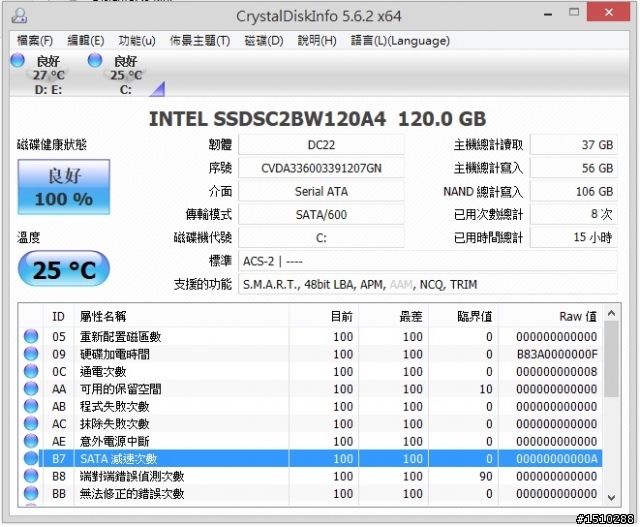The height and width of the screenshot is (527, 640).
Task: Click the NAND writes value 106 GB
Action: 573,191
